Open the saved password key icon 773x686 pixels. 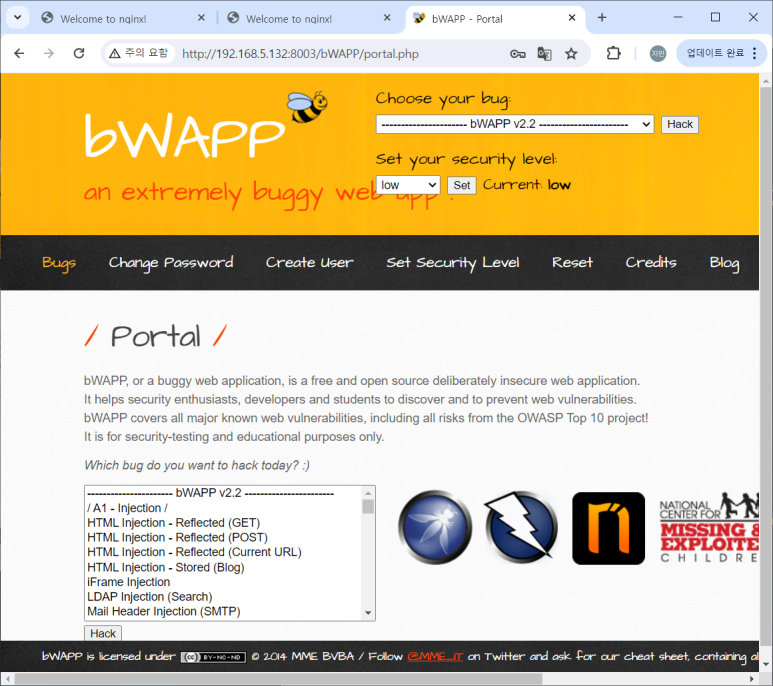tap(518, 54)
